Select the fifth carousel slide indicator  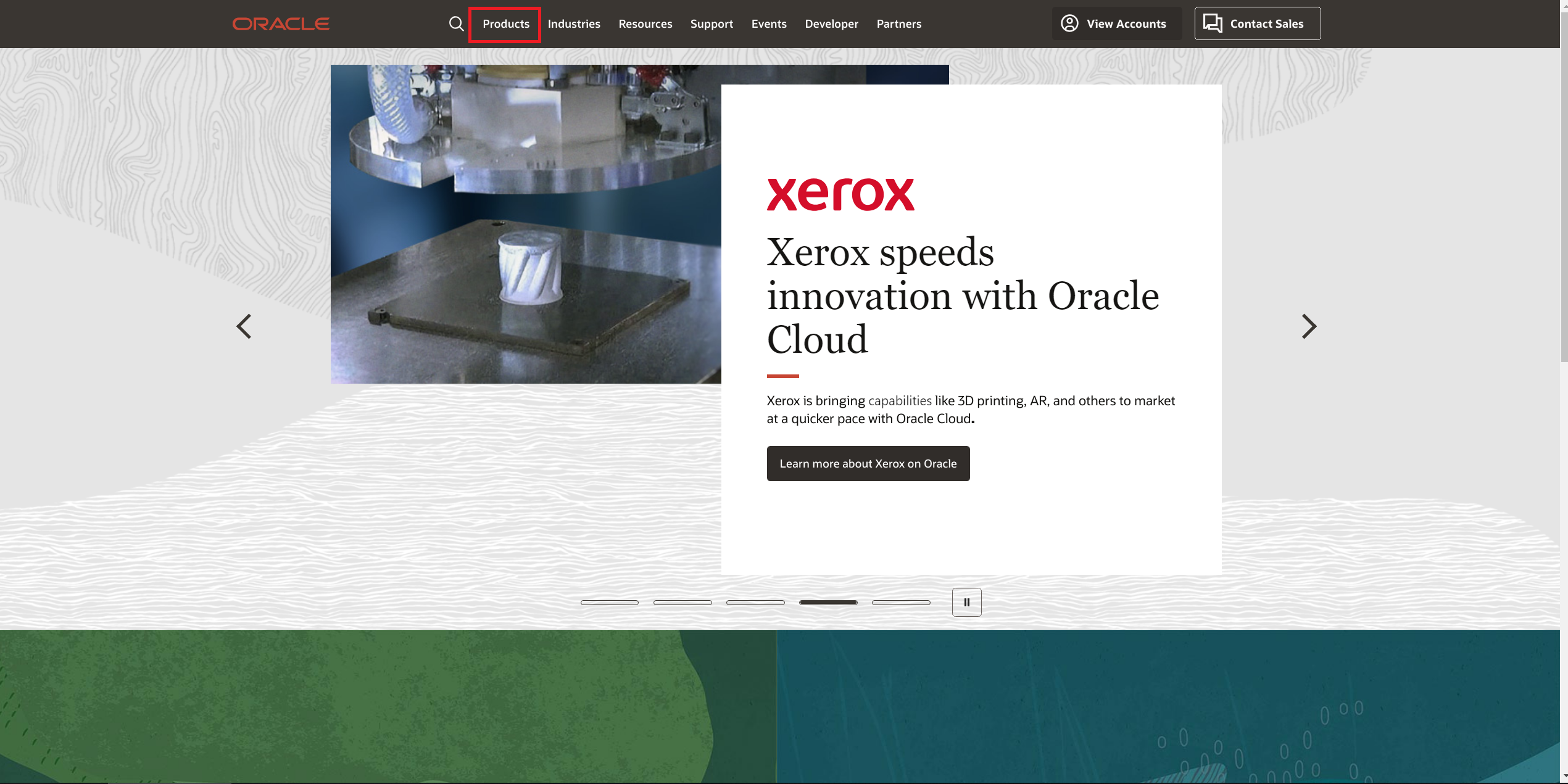901,603
